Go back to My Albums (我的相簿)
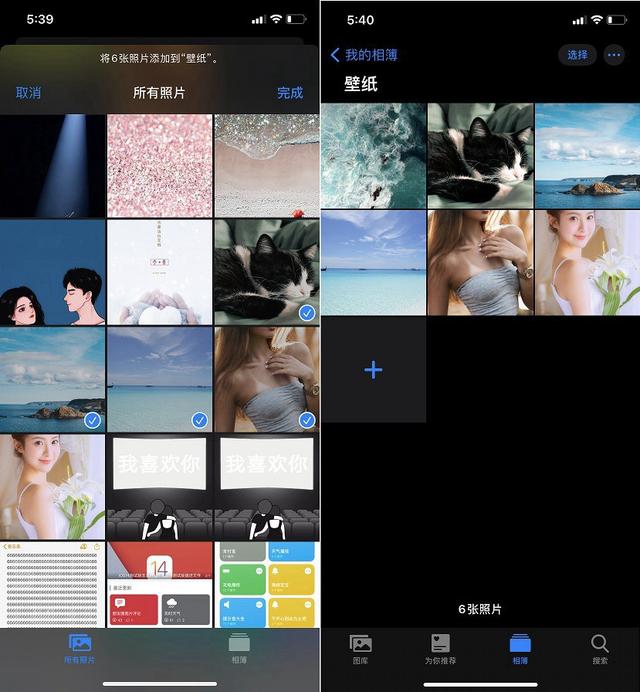This screenshot has height=692, width=640. point(364,55)
